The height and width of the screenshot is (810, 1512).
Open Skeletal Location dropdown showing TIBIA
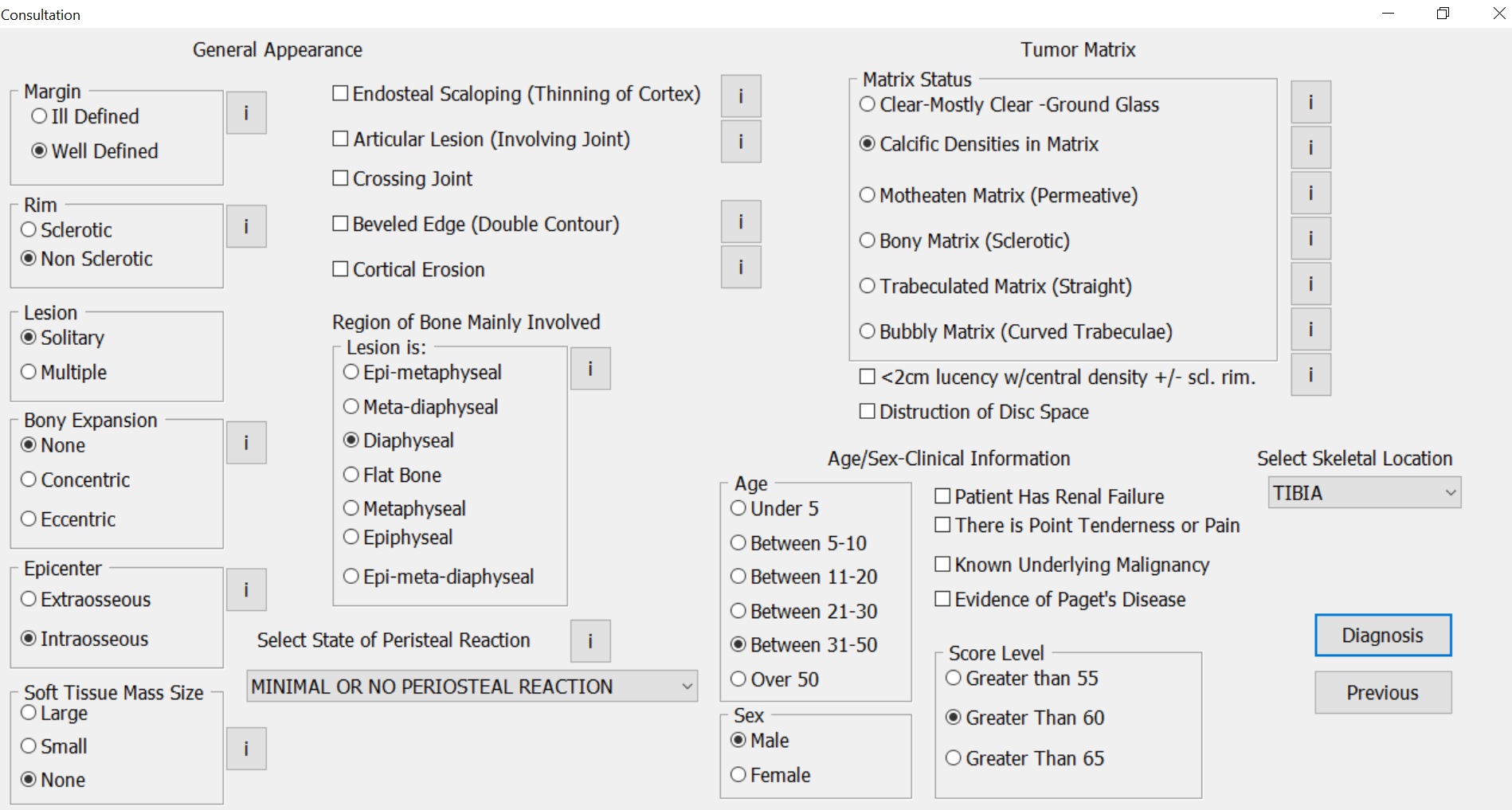1365,493
